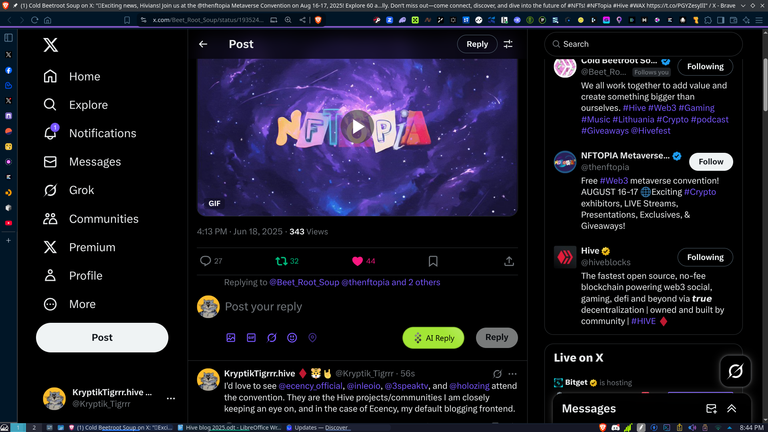The image size is (768, 432).
Task: Go to Home in sidebar
Action: tap(72, 76)
